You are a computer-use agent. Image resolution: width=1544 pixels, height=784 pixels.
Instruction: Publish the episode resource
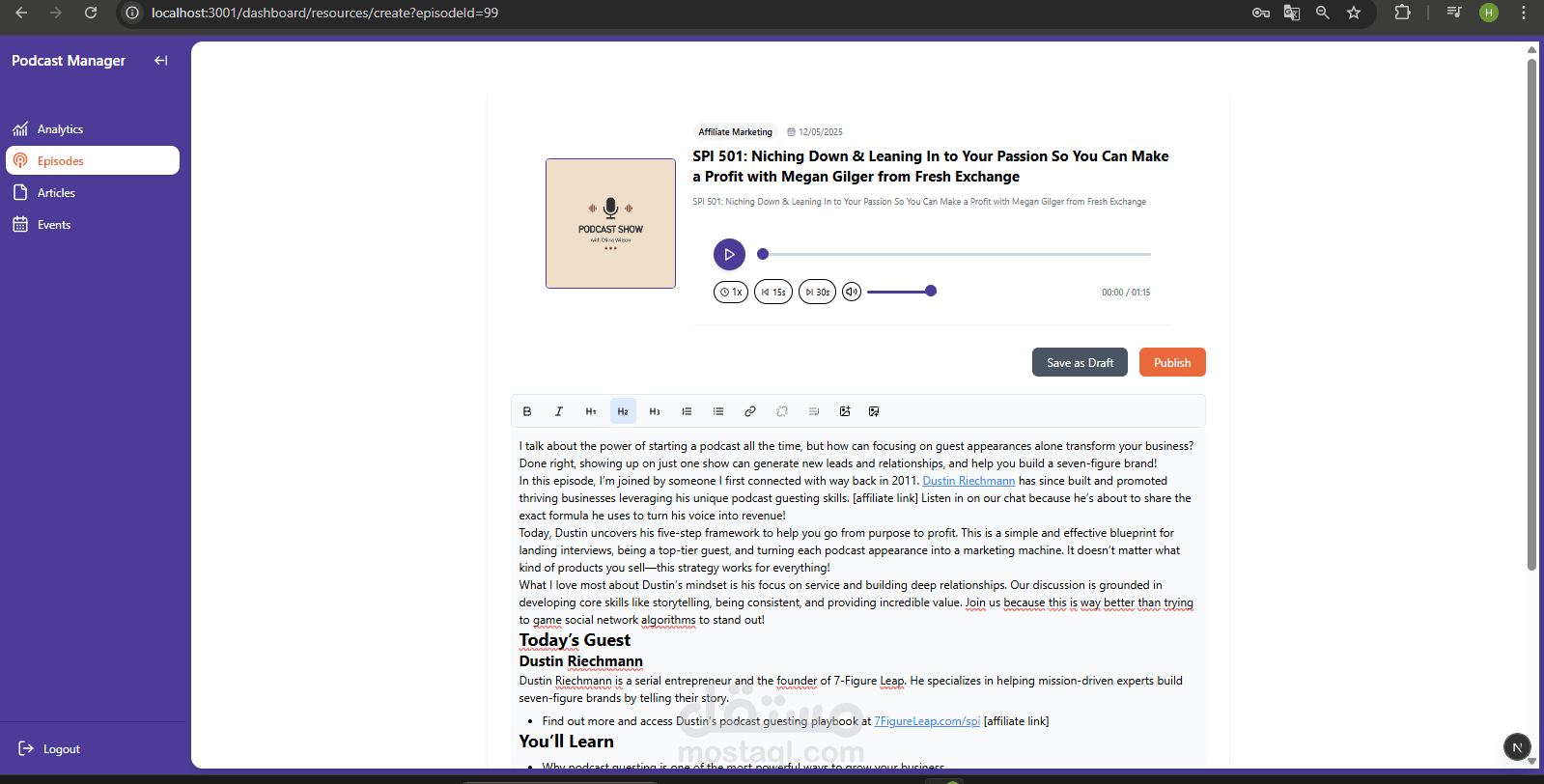pos(1172,362)
